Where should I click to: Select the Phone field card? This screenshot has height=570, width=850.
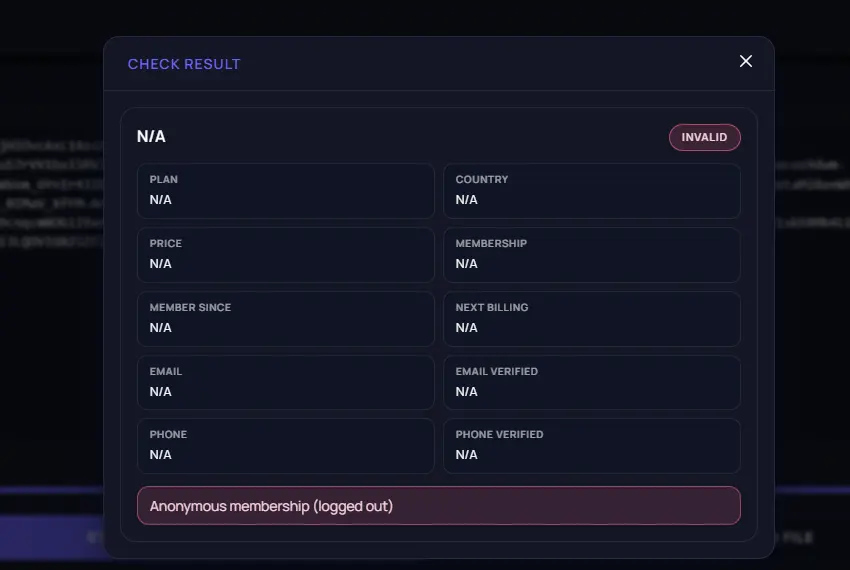coord(286,446)
